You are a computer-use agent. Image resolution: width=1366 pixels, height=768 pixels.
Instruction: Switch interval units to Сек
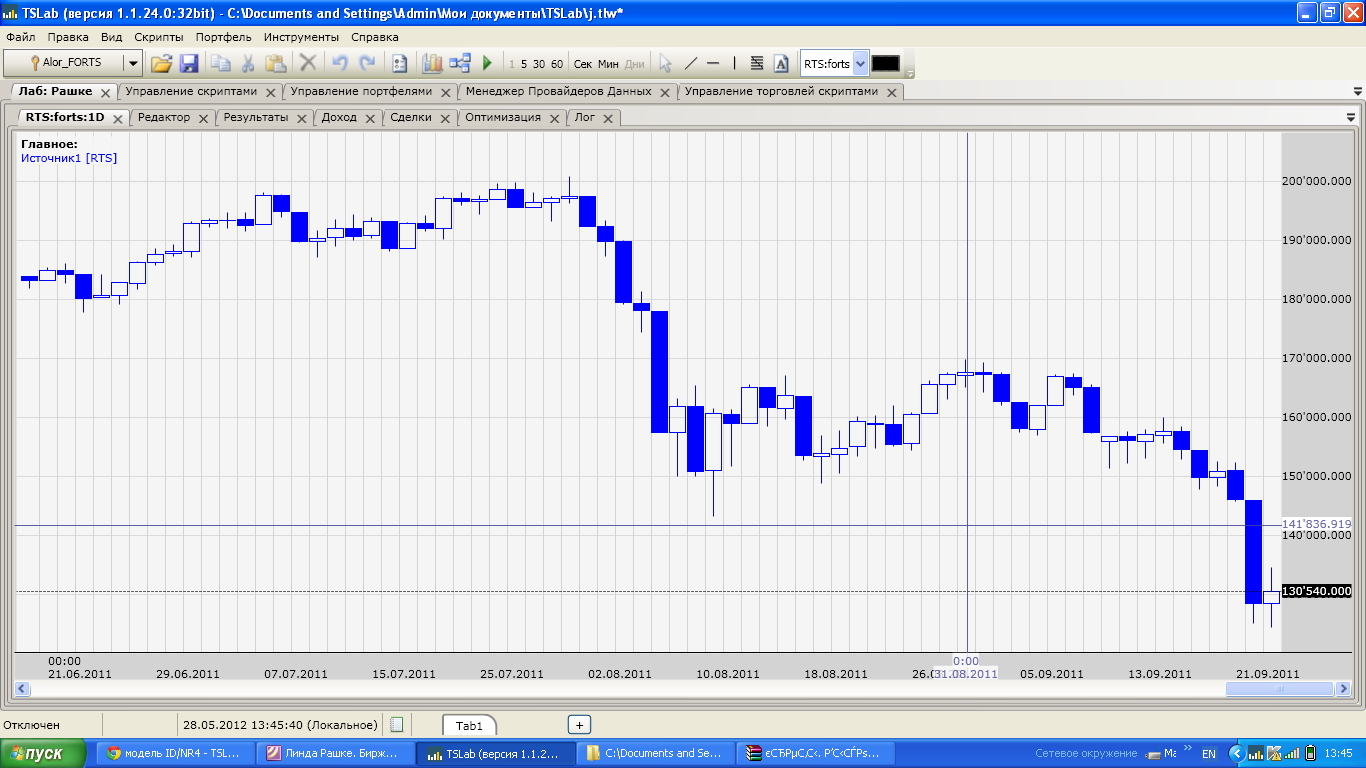click(x=583, y=64)
